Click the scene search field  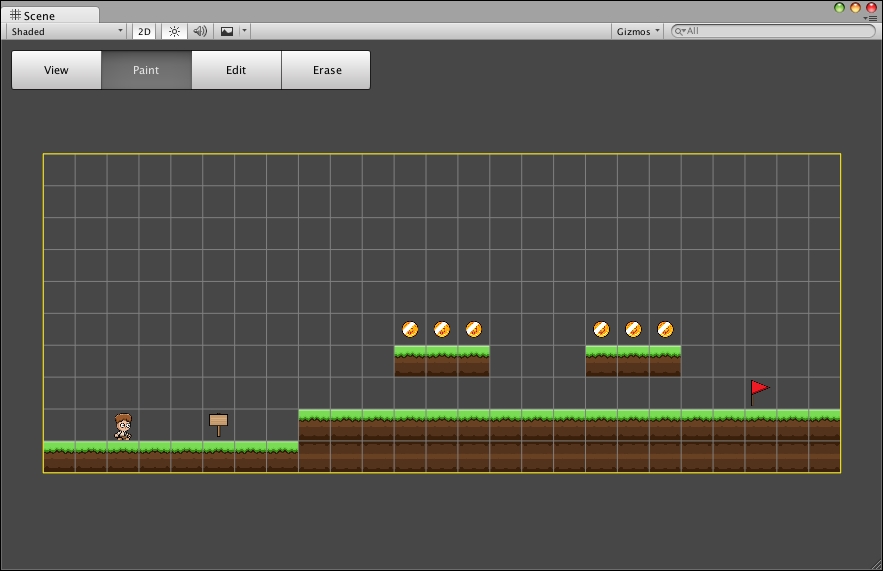[x=773, y=31]
